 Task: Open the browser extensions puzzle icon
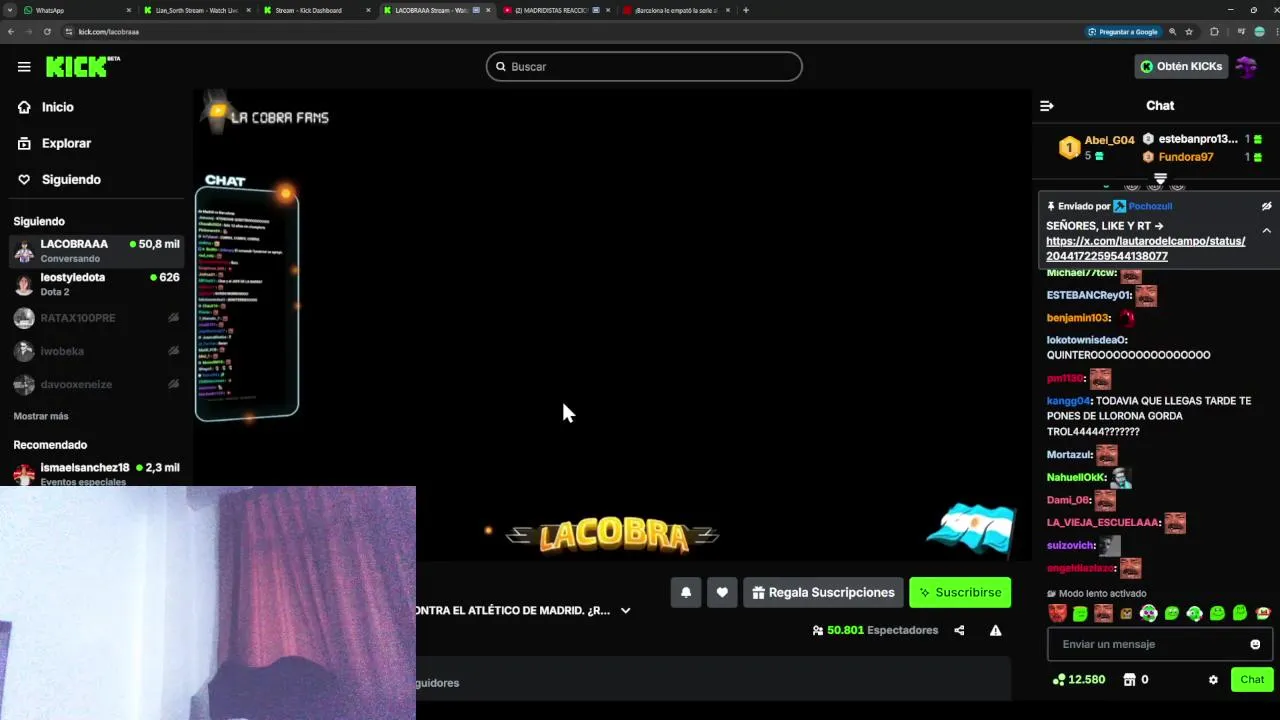point(1215,31)
